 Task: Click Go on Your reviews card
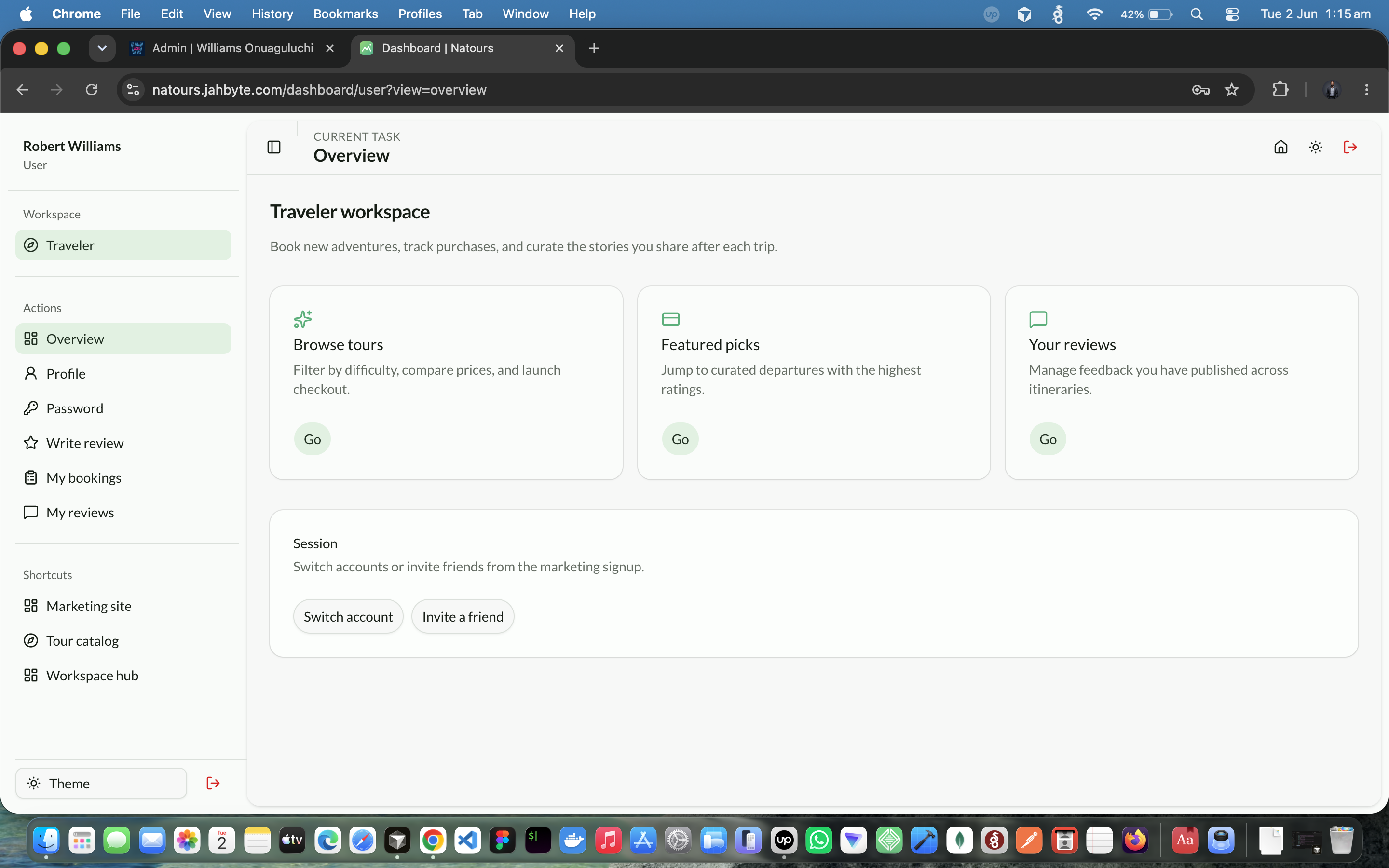click(x=1048, y=439)
